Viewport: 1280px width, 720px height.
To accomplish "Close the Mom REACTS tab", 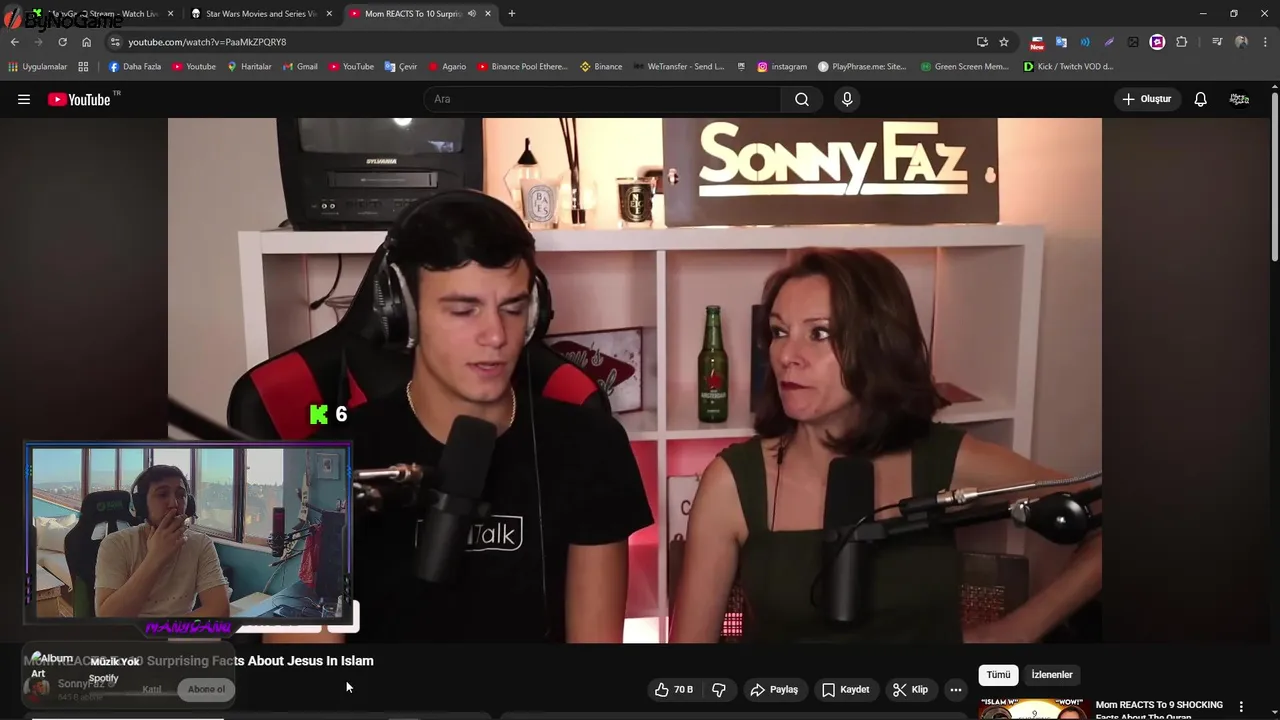I will click(x=488, y=14).
